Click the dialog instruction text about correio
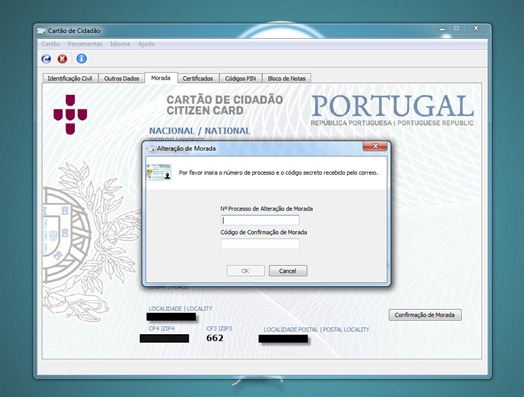Viewport: 524px width, 397px height. click(278, 173)
